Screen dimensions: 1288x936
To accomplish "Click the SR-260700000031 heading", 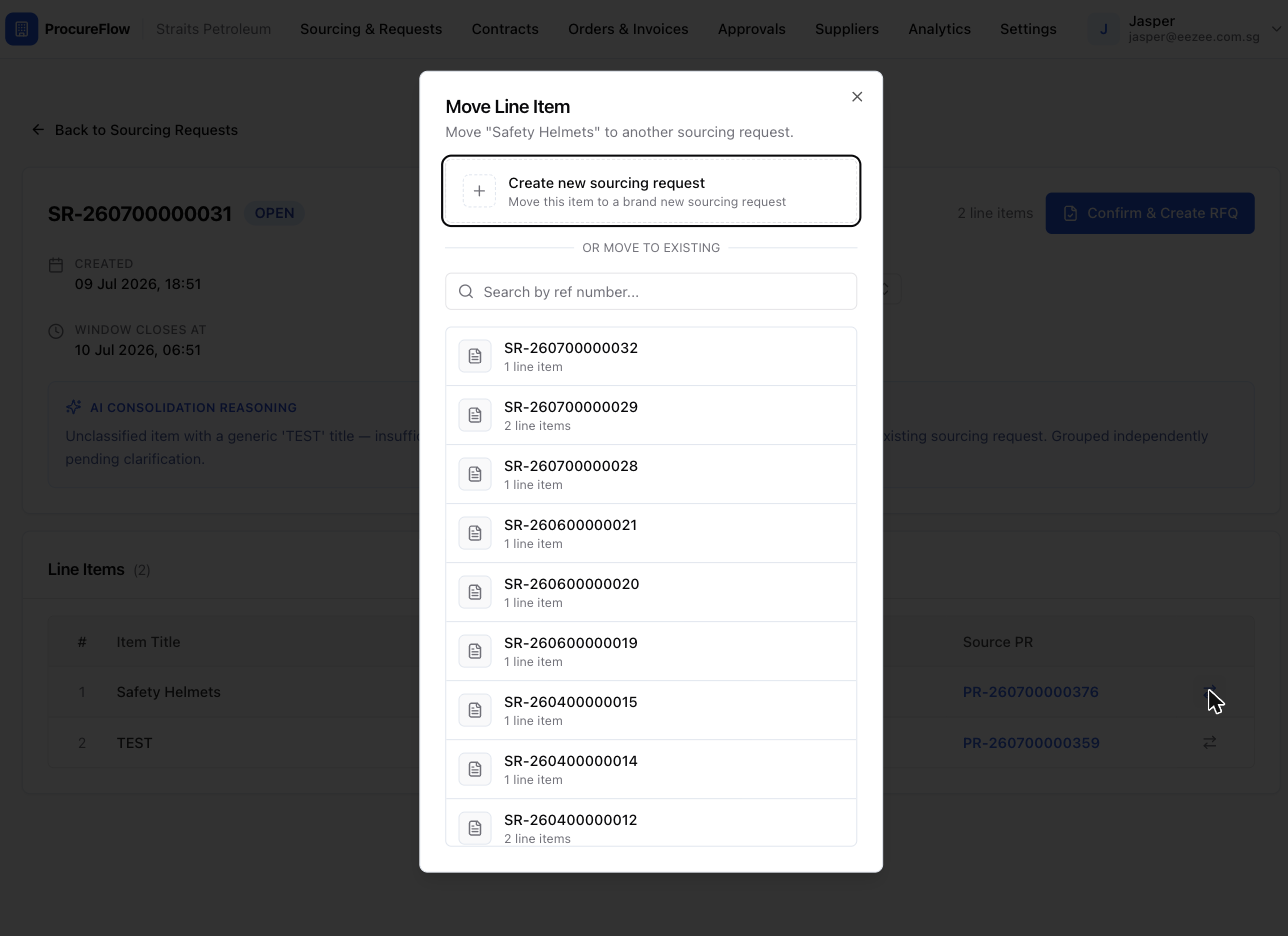I will tap(140, 213).
